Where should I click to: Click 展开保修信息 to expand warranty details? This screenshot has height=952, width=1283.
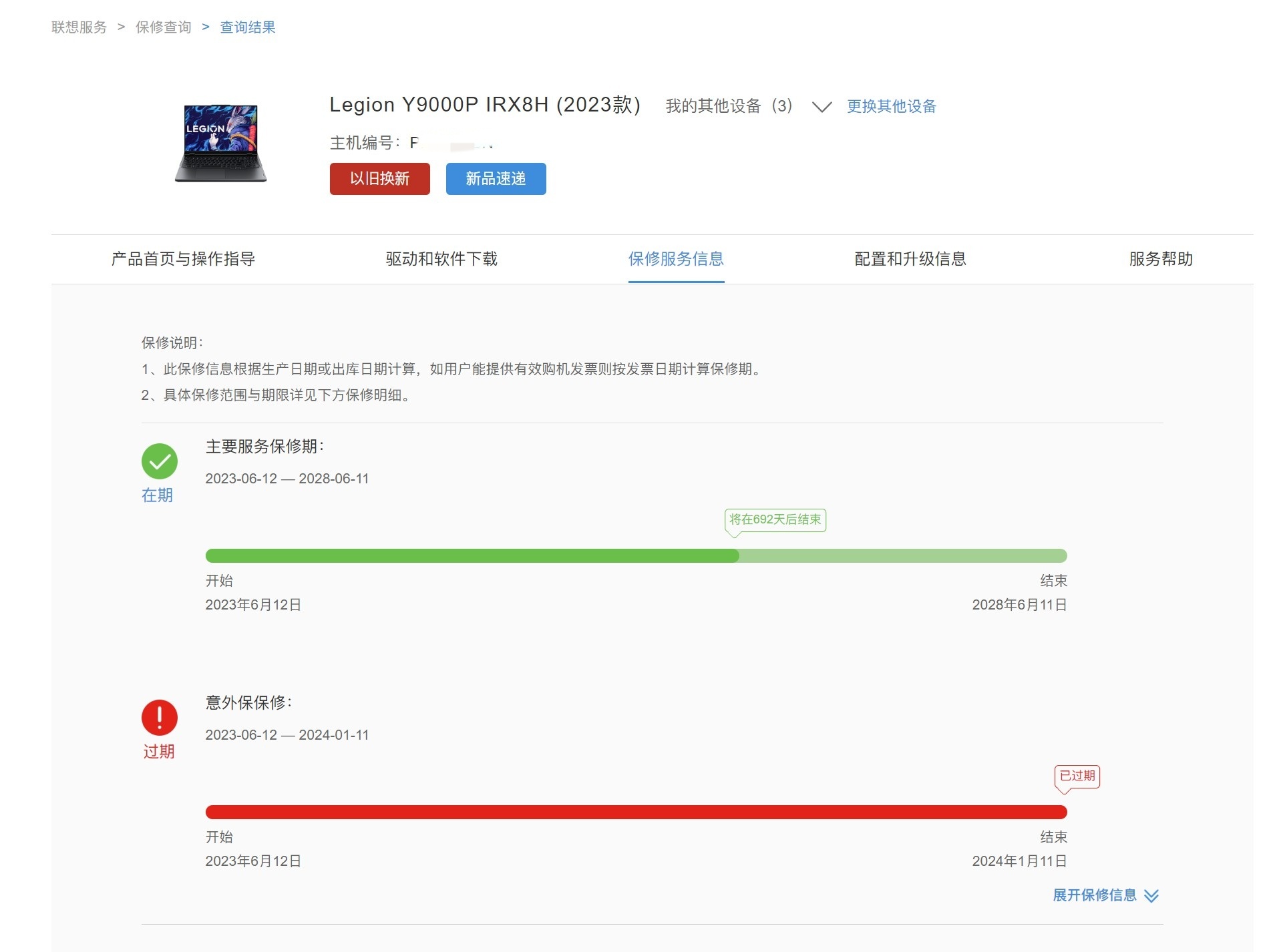(1105, 895)
